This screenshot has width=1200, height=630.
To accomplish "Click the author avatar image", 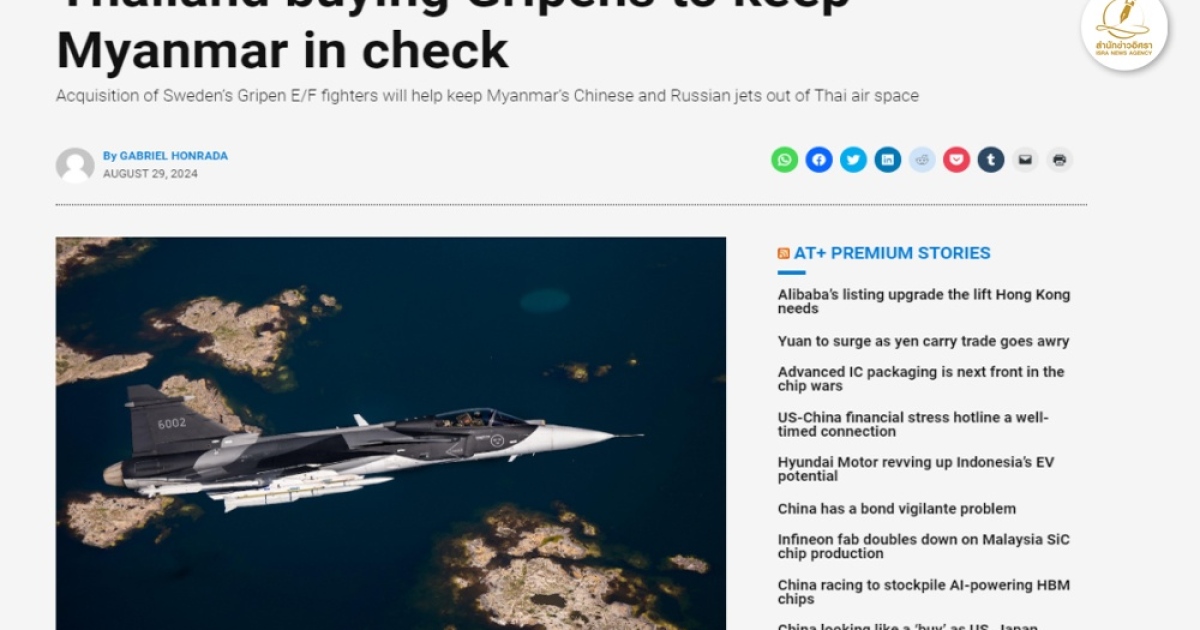I will [75, 165].
